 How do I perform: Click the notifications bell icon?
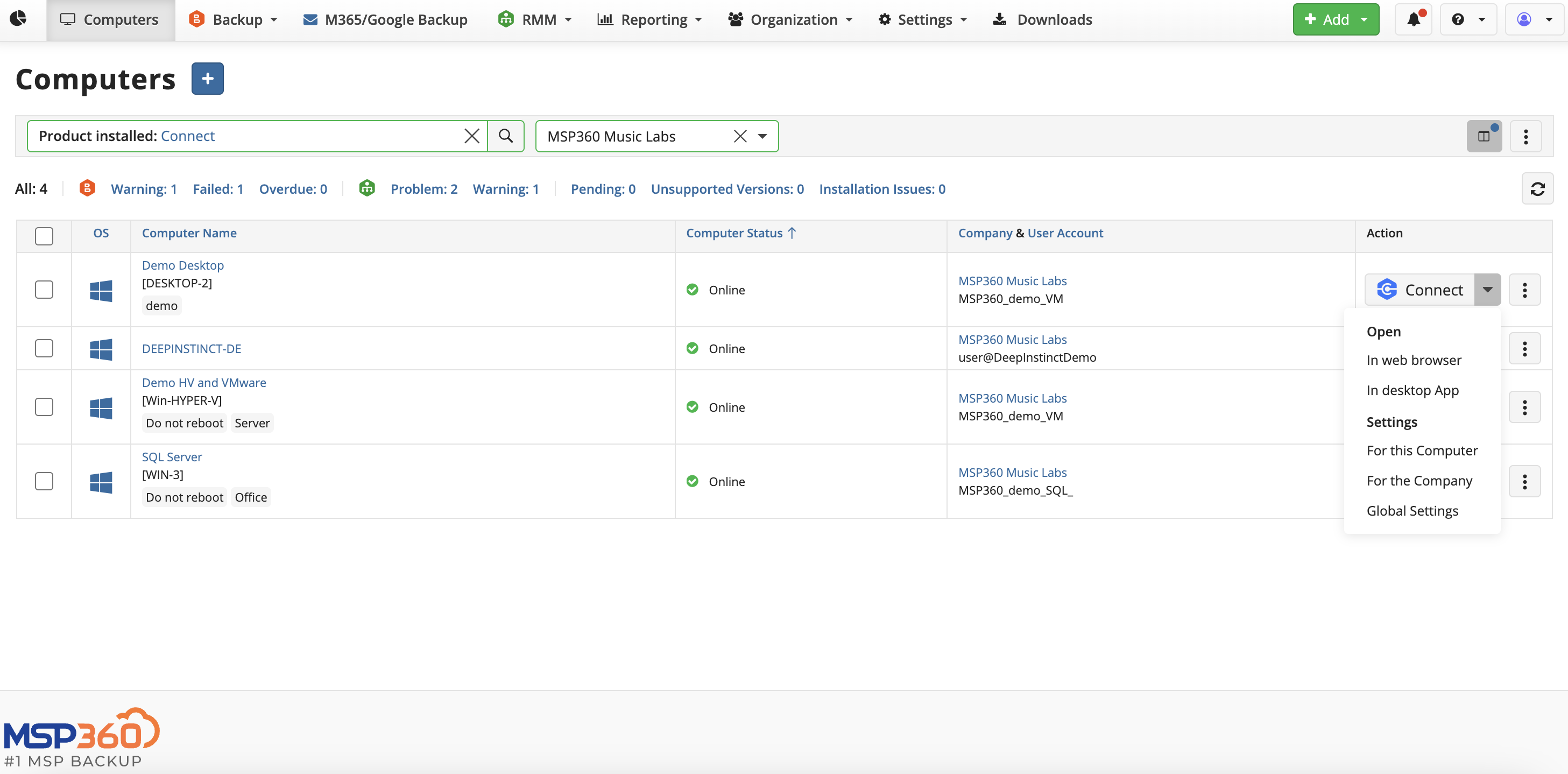pyautogui.click(x=1413, y=19)
